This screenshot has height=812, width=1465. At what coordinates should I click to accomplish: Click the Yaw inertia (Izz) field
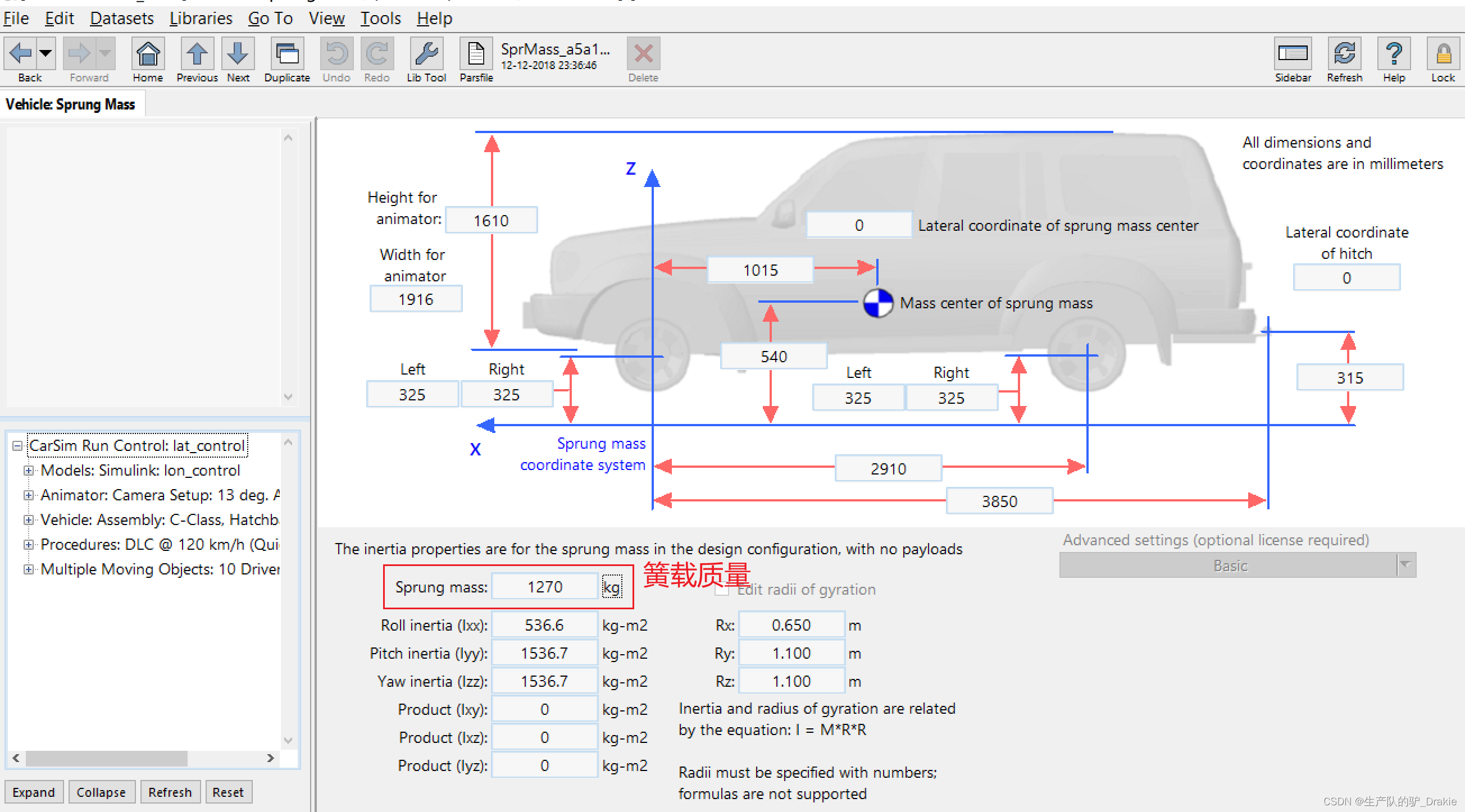(545, 681)
